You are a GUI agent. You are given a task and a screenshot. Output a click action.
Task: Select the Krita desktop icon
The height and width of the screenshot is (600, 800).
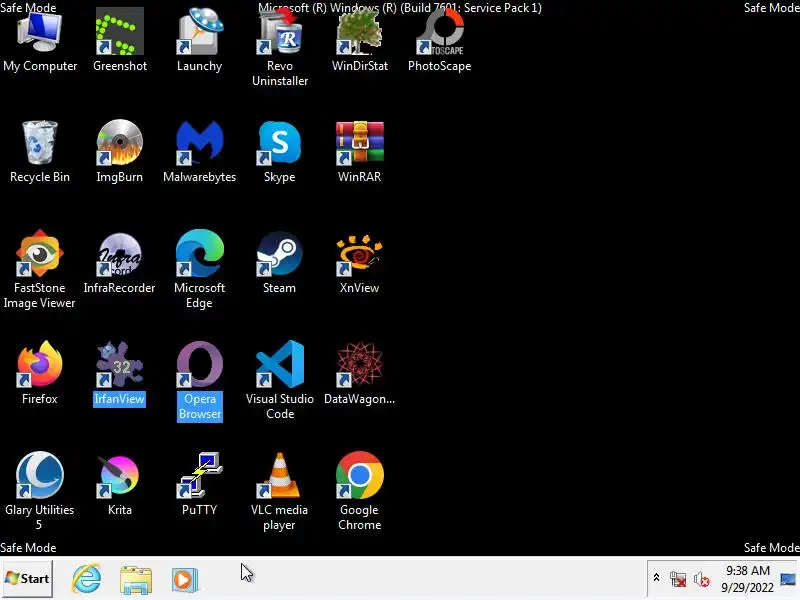click(120, 475)
